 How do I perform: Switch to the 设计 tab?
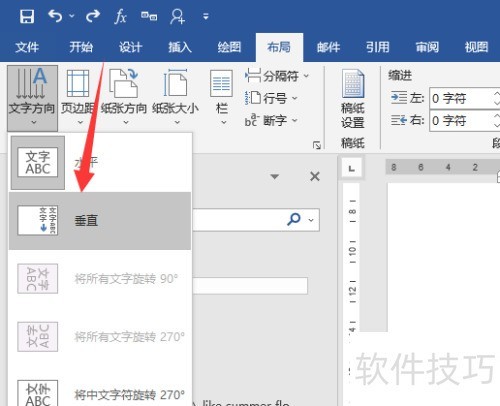[x=130, y=47]
